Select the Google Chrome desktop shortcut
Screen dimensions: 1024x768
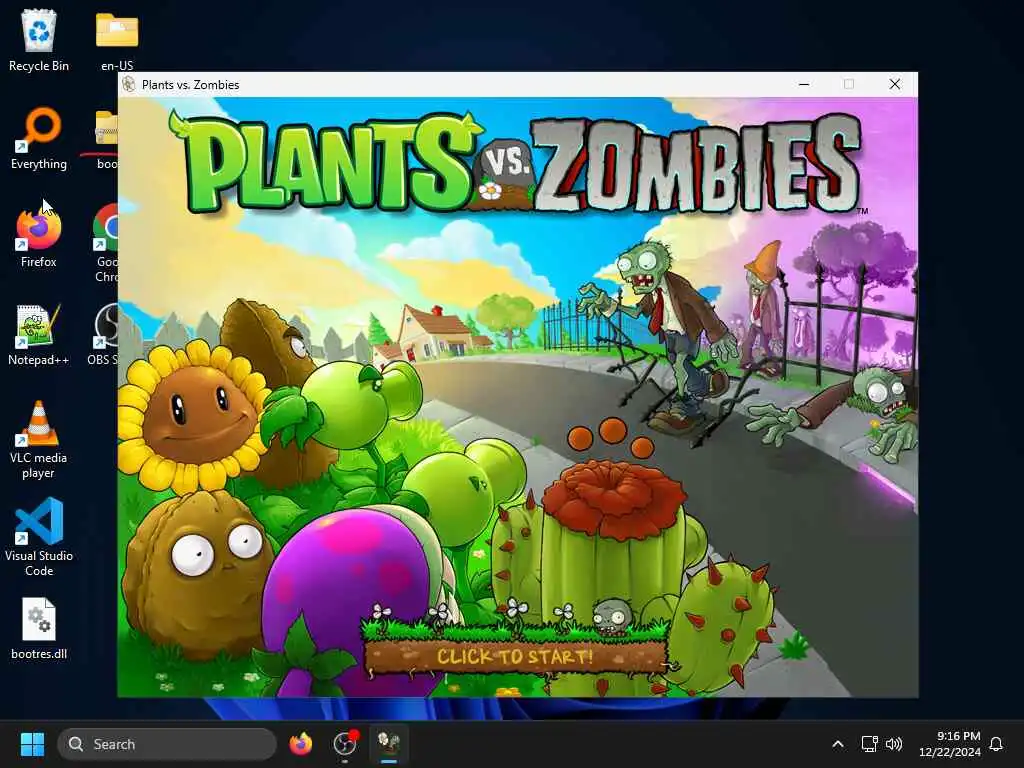point(108,243)
